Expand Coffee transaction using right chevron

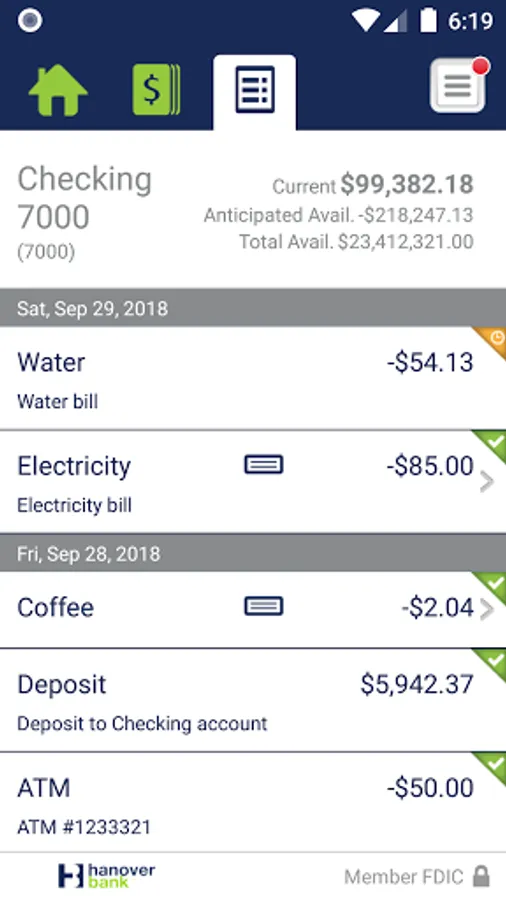point(486,610)
